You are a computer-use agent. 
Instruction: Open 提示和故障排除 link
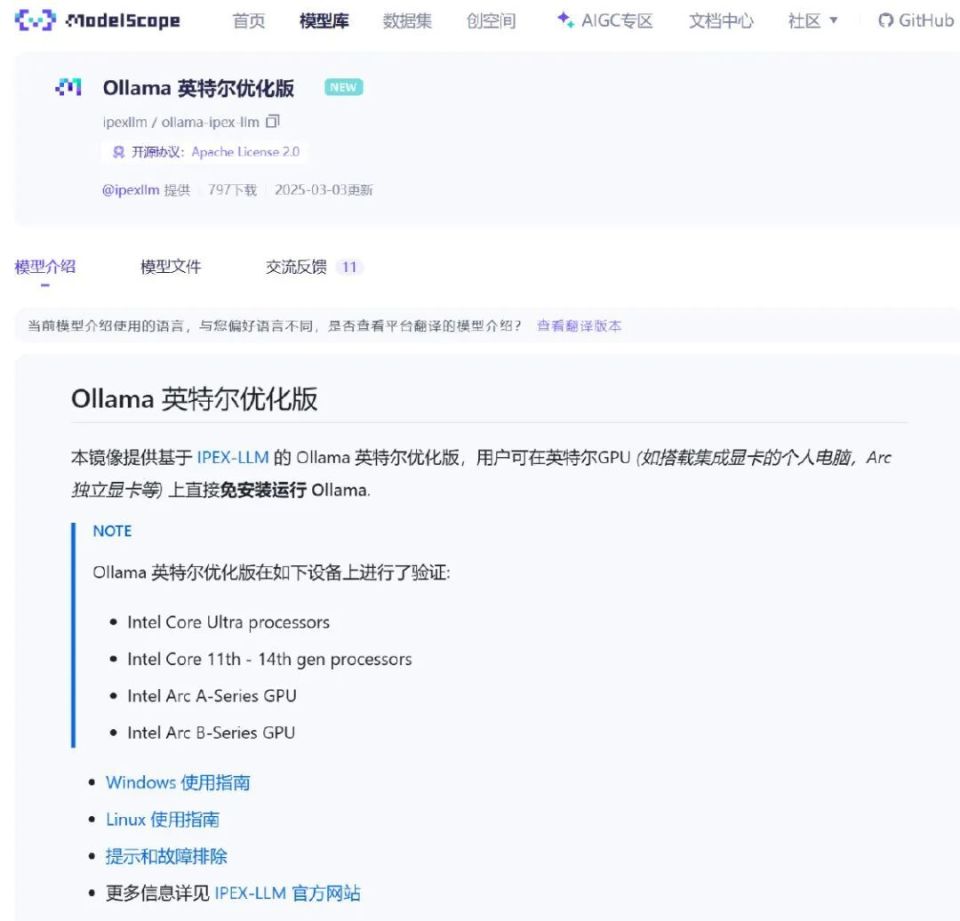pyautogui.click(x=166, y=856)
